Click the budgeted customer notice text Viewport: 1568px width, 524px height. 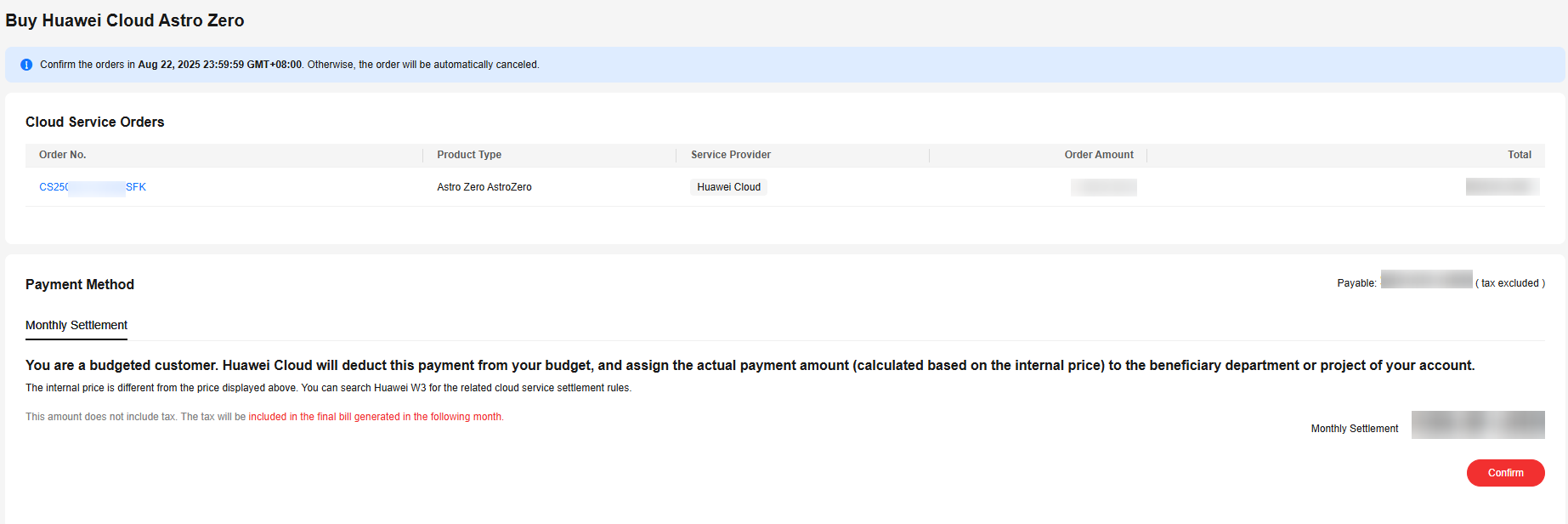pyautogui.click(x=750, y=365)
